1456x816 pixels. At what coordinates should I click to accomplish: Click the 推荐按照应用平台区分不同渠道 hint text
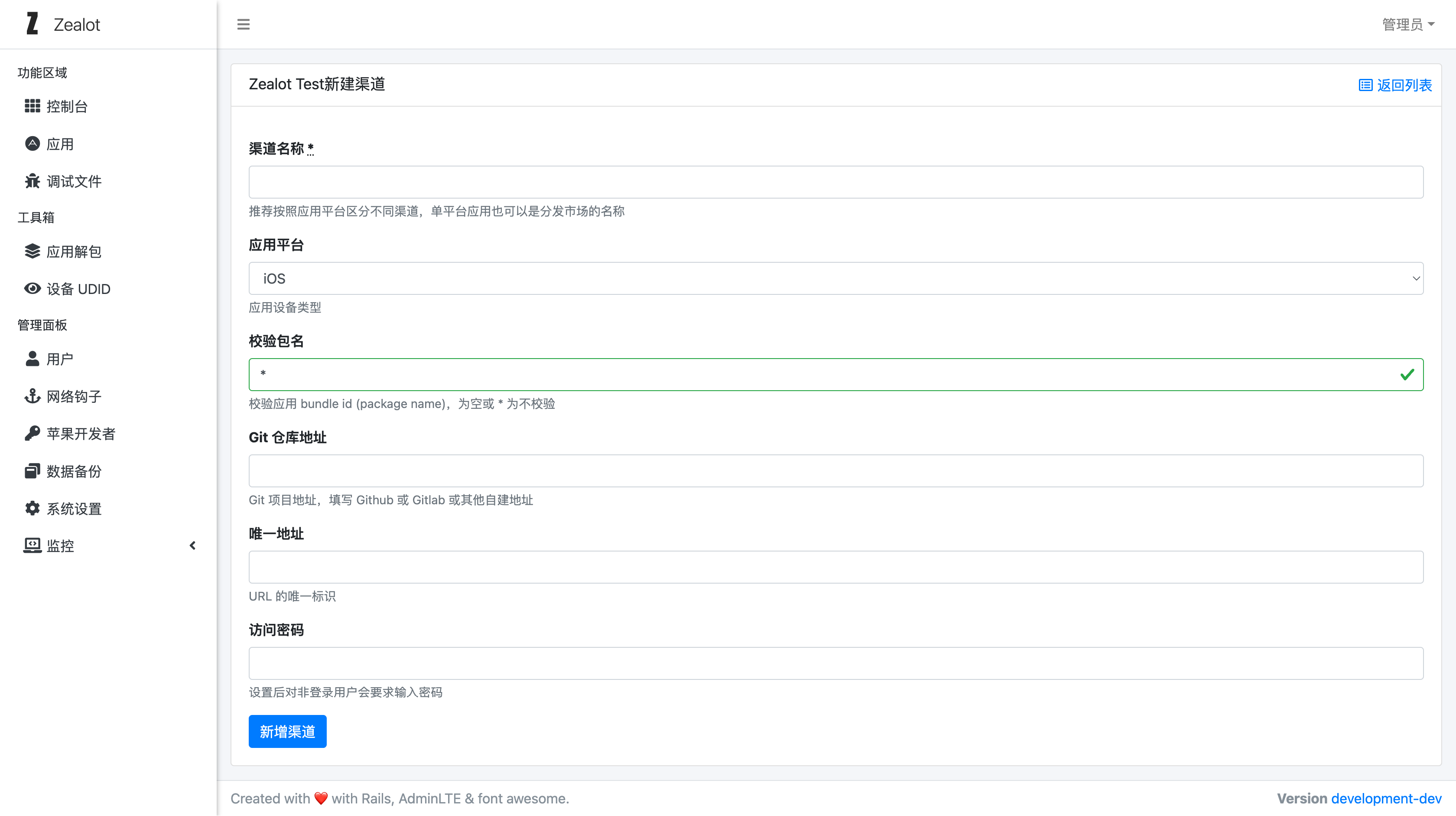[437, 211]
